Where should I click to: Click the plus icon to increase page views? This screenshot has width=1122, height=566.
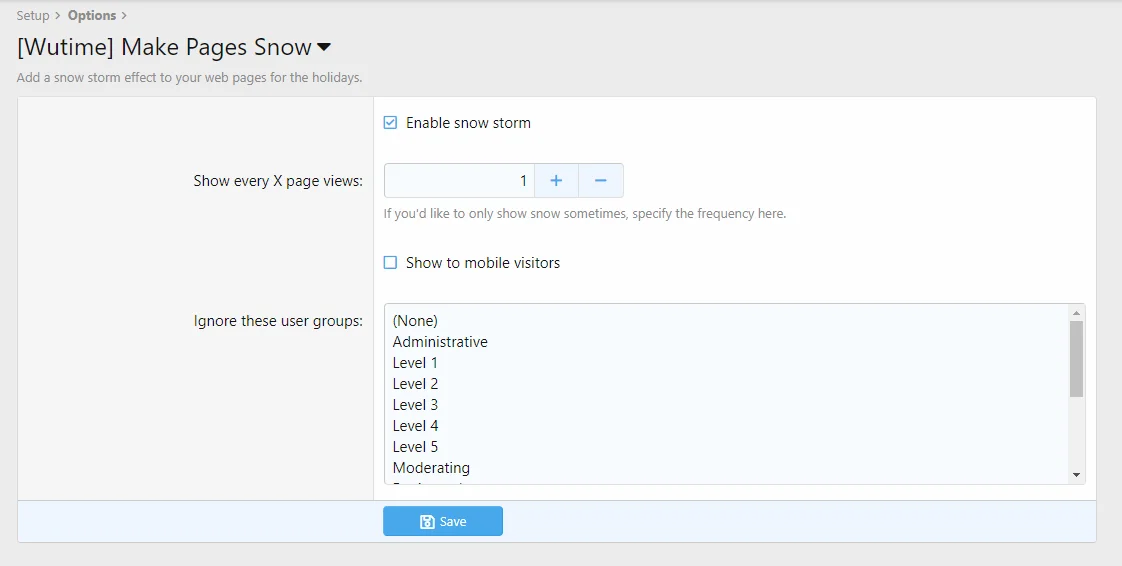point(556,181)
